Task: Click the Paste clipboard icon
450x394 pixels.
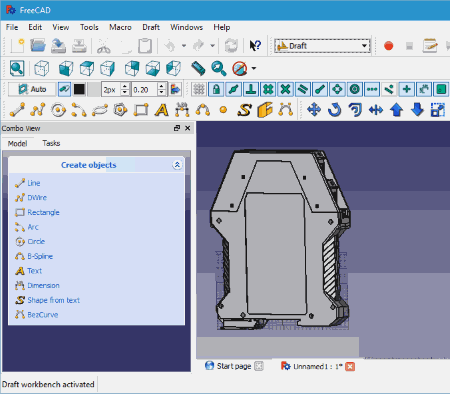Action: tap(145, 46)
